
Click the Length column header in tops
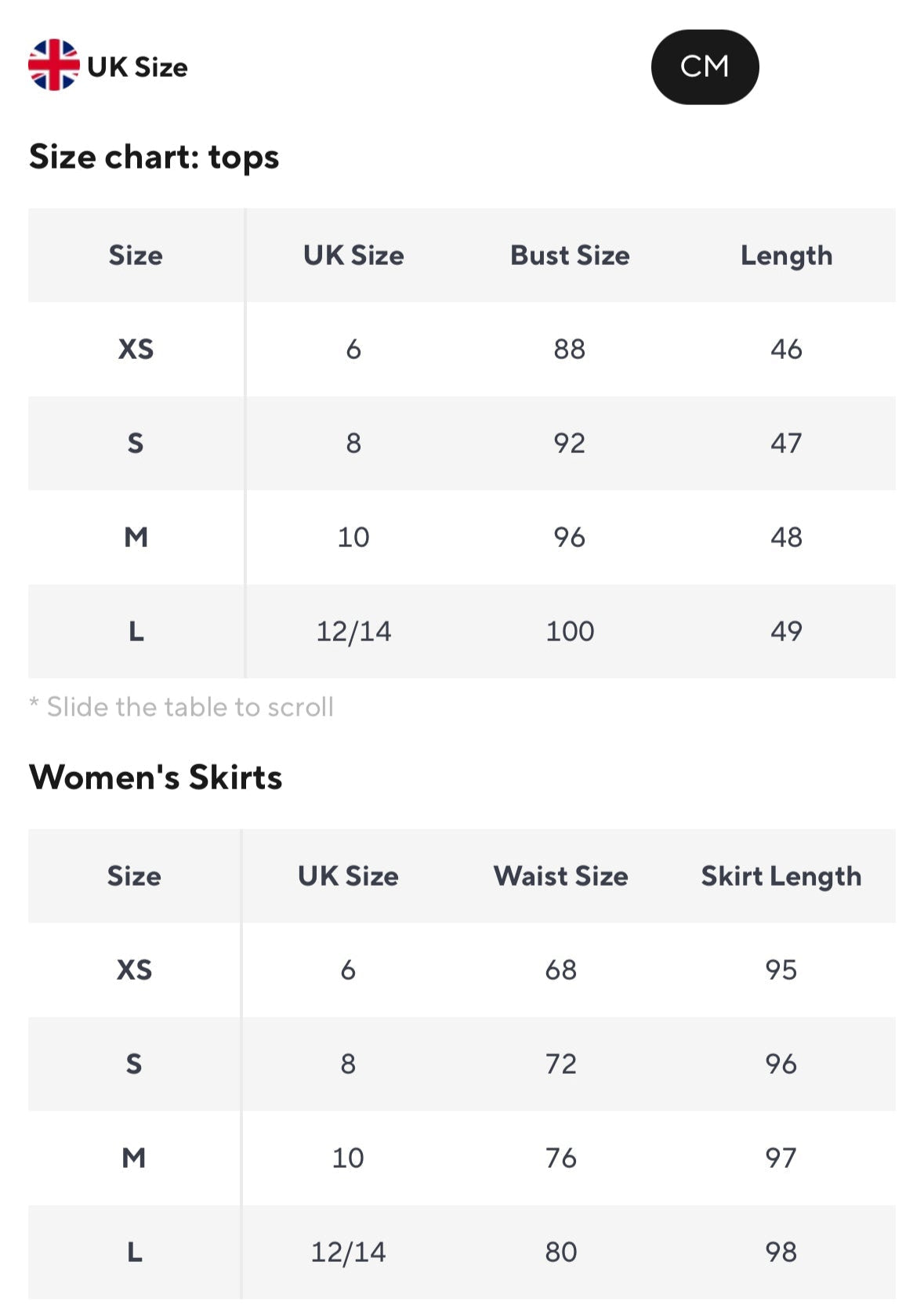[786, 256]
